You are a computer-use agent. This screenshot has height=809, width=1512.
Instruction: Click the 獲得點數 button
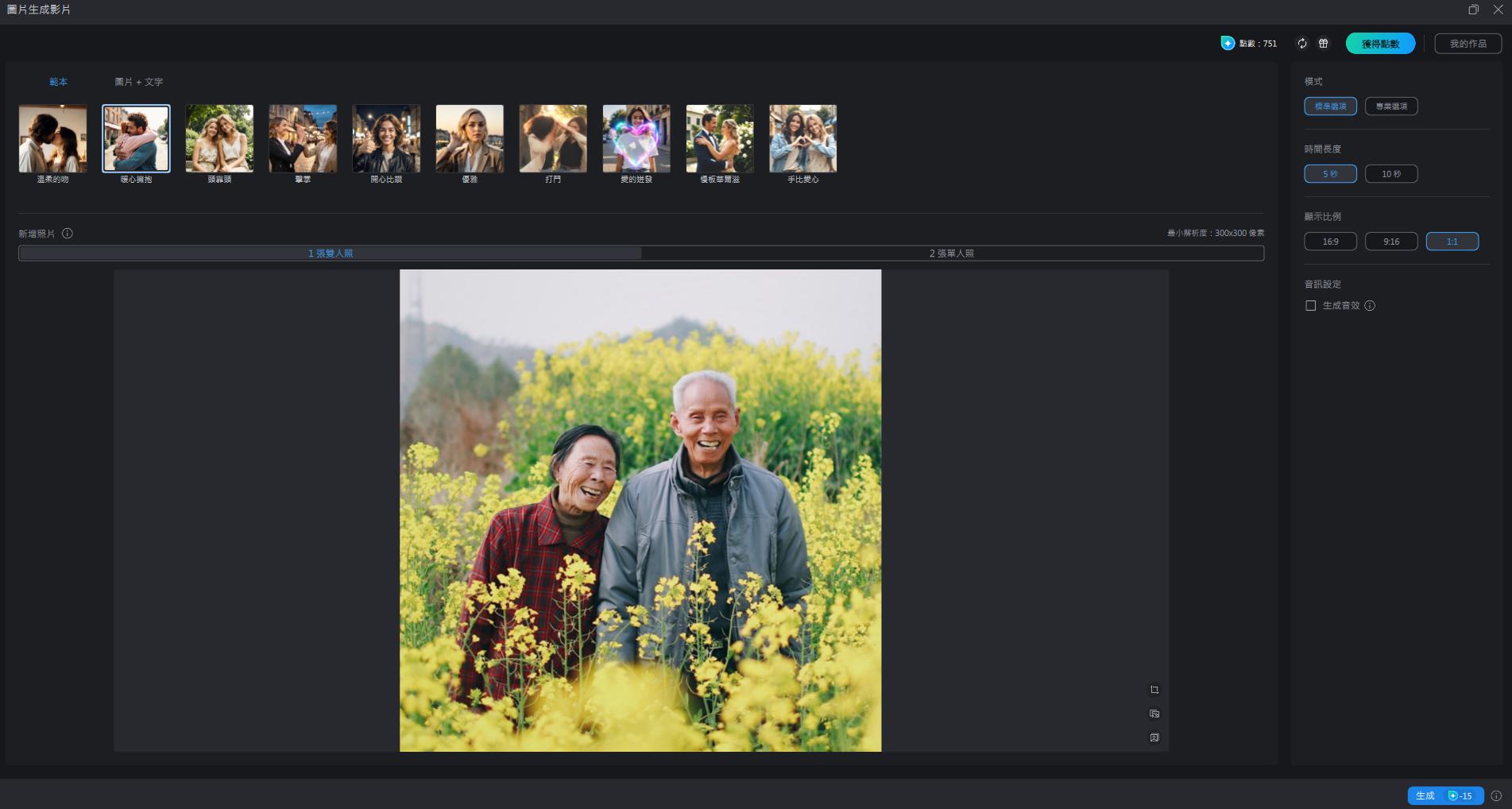(x=1381, y=44)
